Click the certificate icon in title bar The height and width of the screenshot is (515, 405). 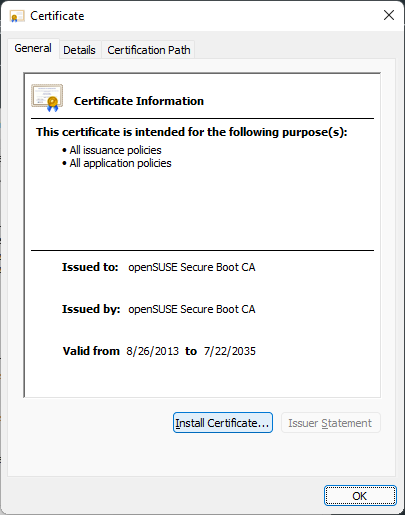click(17, 16)
